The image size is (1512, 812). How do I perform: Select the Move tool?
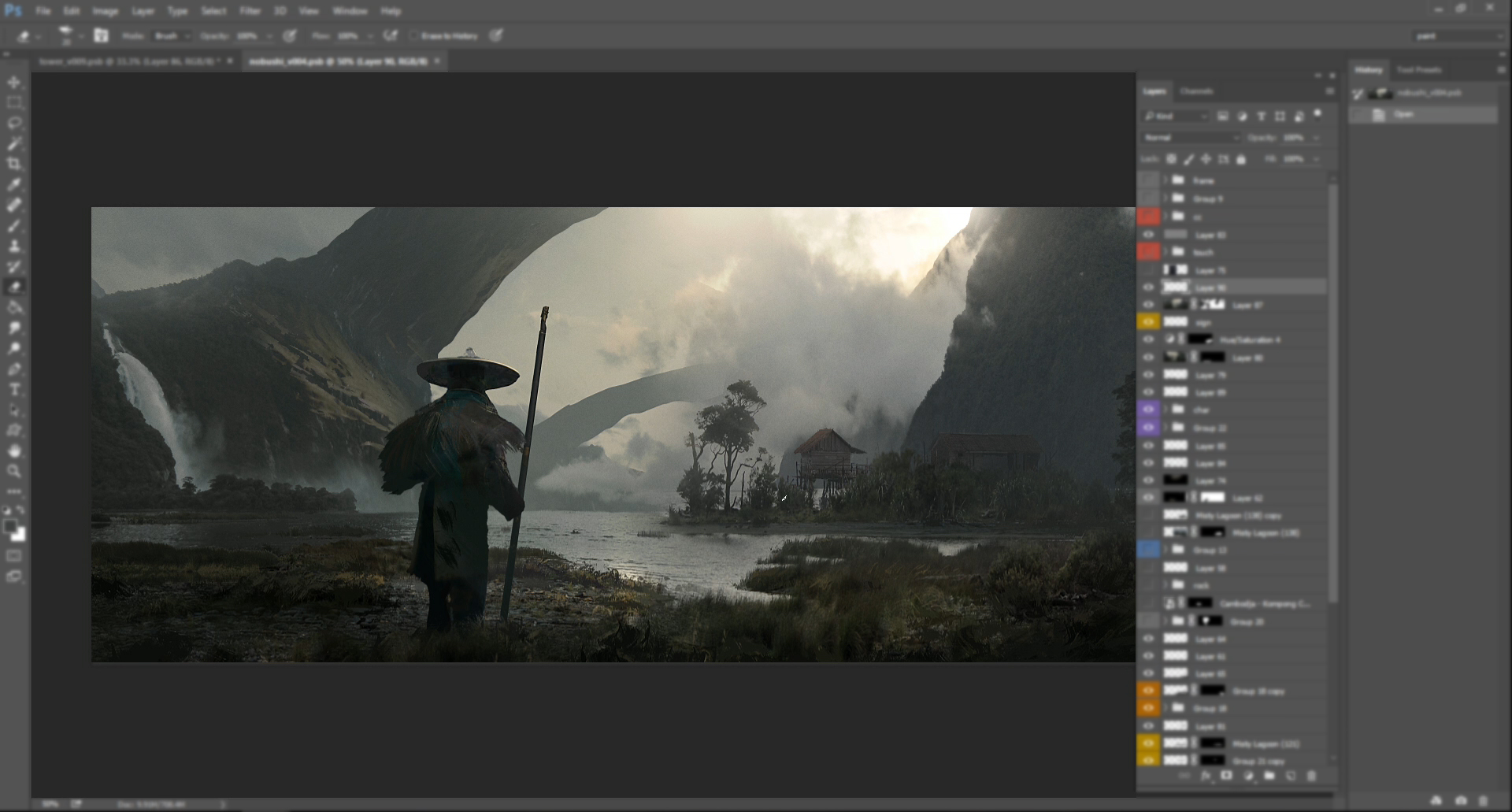tap(14, 83)
